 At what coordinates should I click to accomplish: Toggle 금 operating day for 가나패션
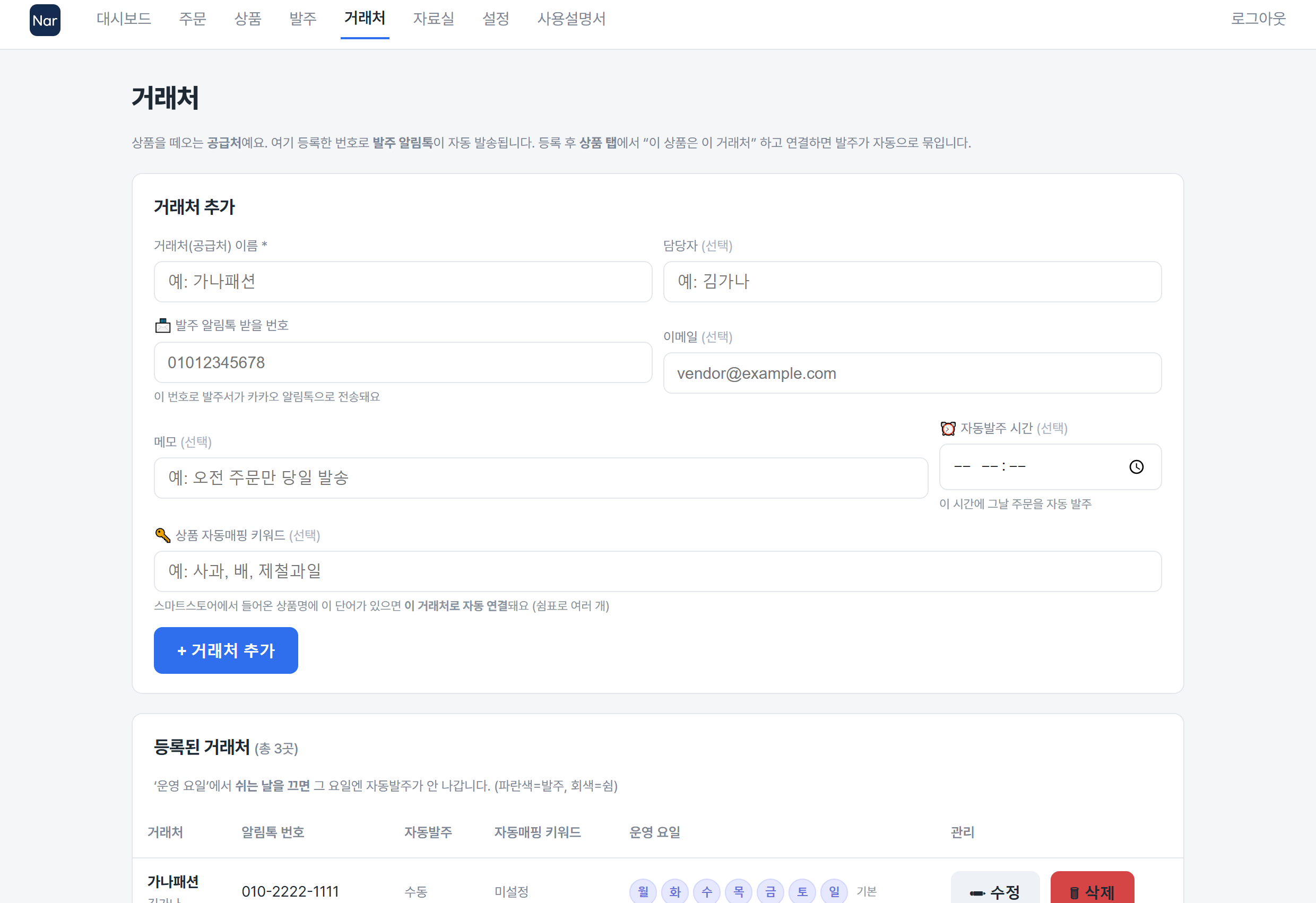point(770,892)
